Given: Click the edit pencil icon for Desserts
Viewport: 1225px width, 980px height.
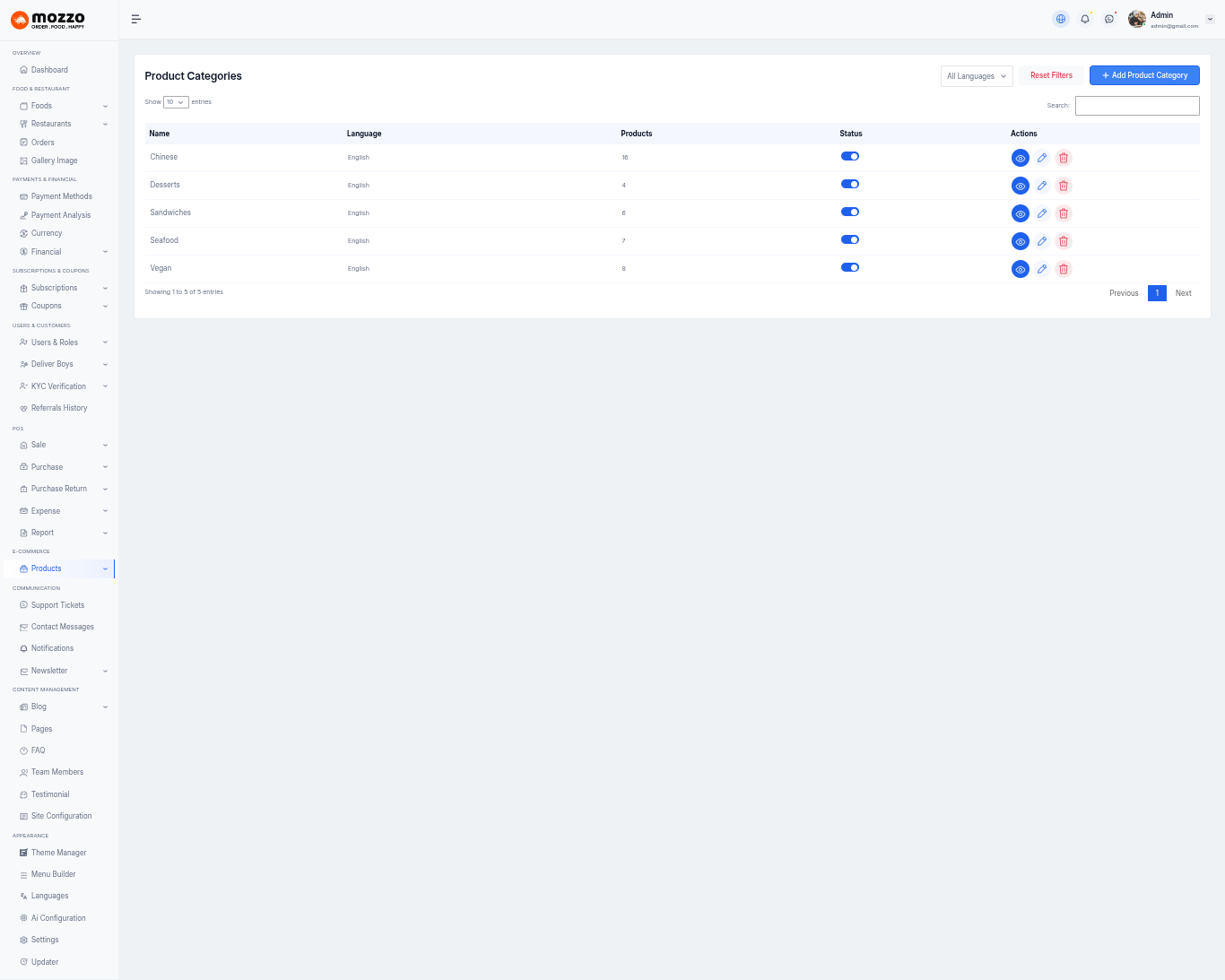Looking at the screenshot, I should tap(1041, 186).
